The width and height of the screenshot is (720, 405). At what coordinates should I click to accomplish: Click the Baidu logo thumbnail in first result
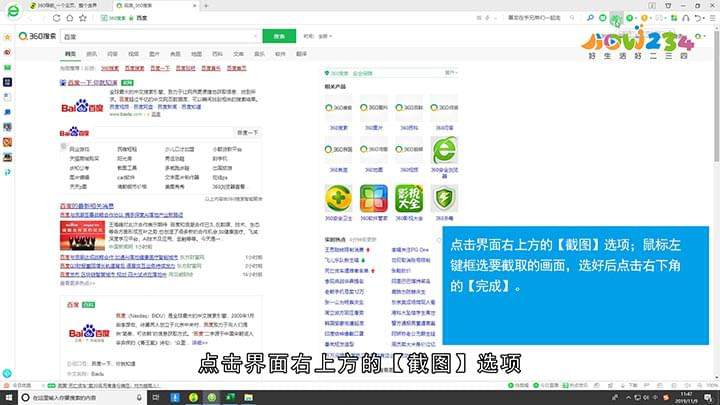(83, 107)
